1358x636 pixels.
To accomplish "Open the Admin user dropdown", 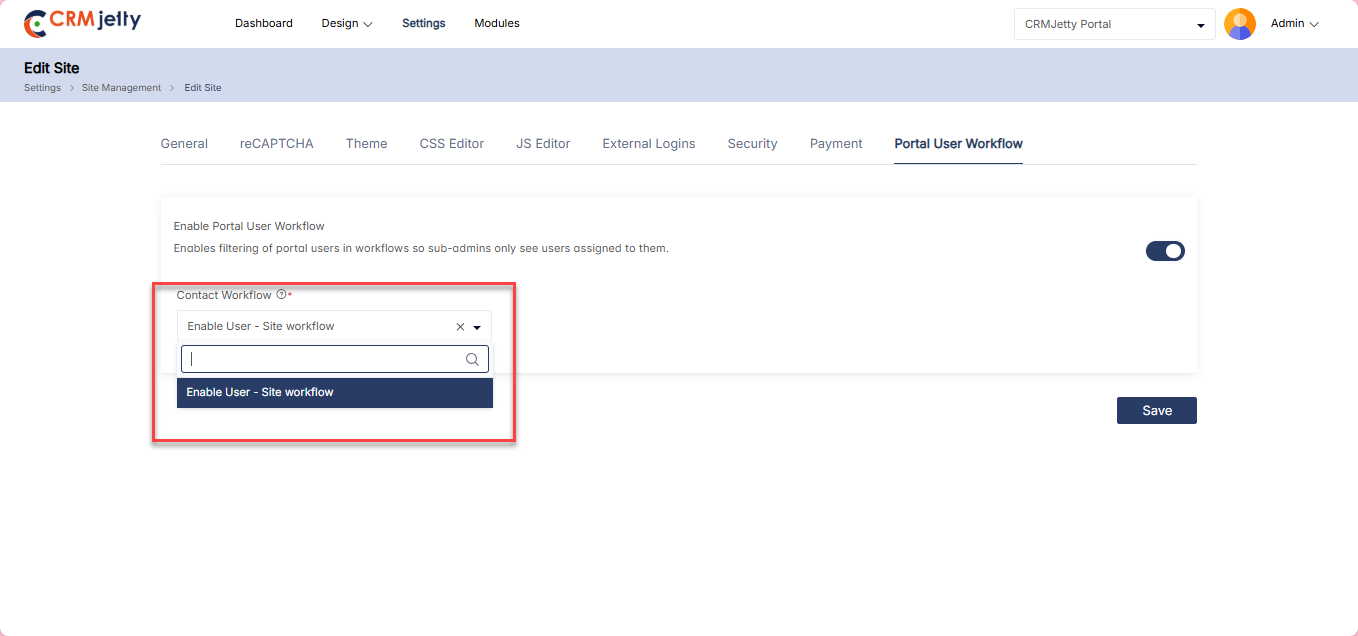I will pos(1294,24).
